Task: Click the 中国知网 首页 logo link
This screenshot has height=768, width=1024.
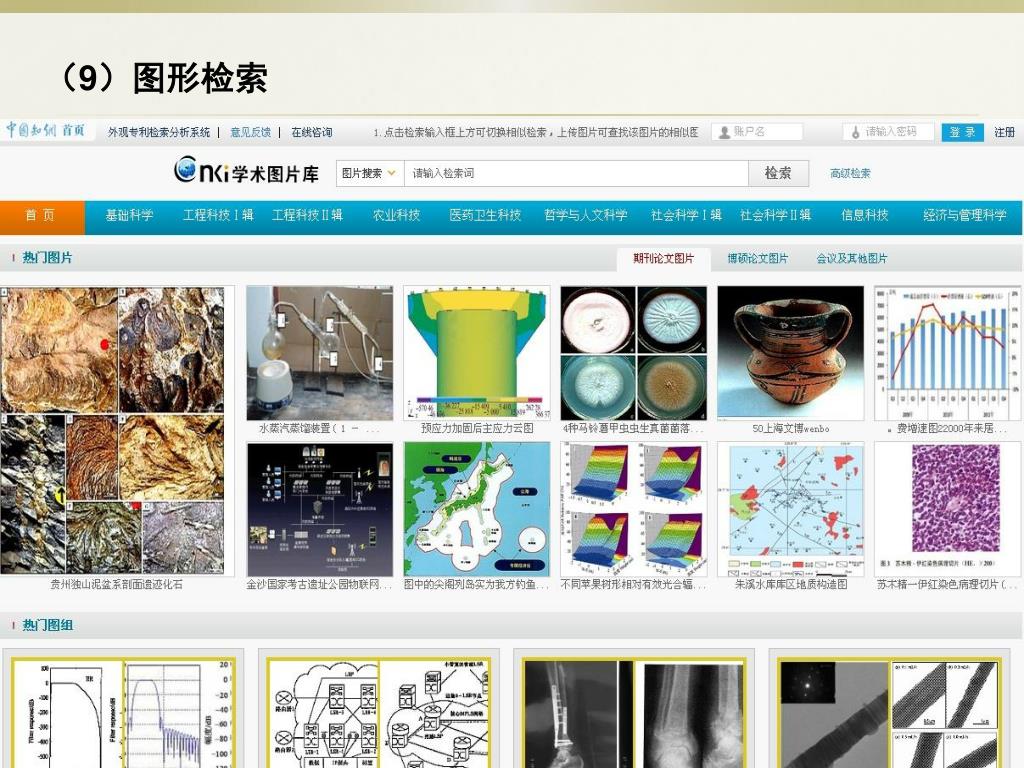Action: [45, 131]
